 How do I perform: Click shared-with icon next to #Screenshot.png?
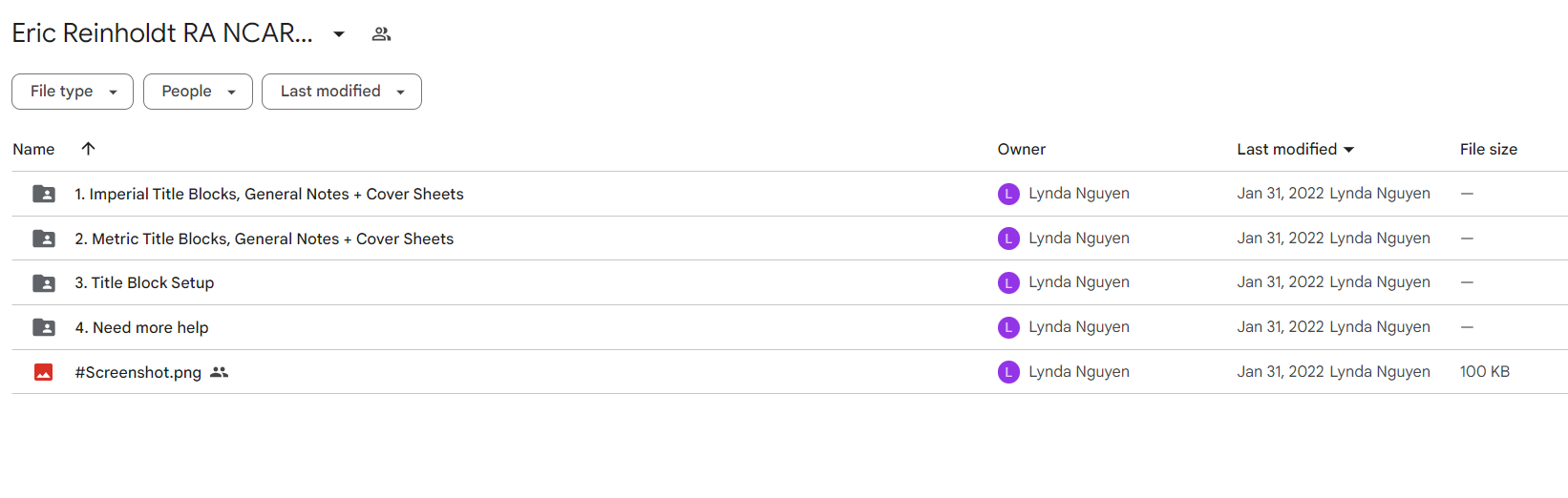(x=220, y=372)
